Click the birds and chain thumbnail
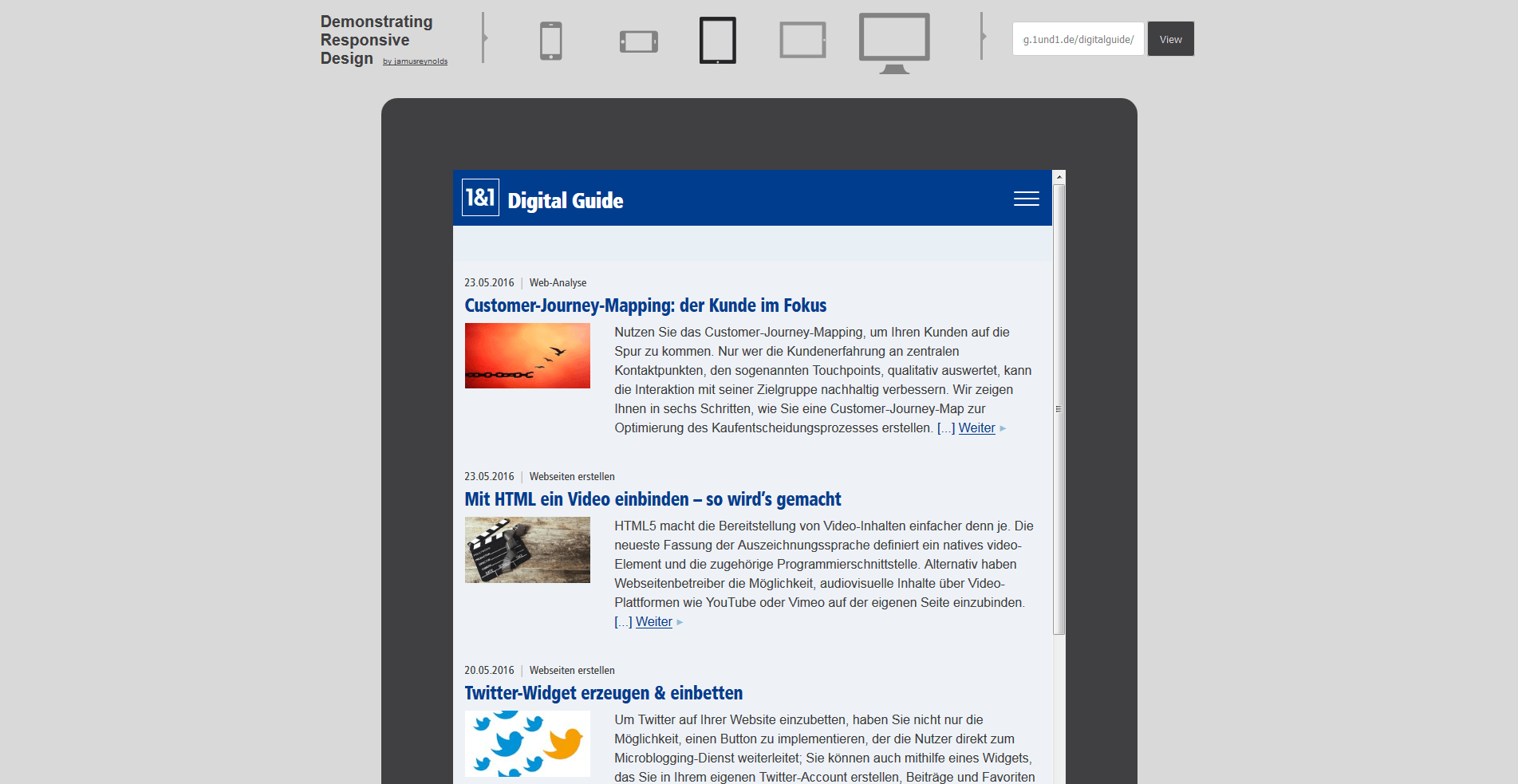This screenshot has width=1518, height=784. pyautogui.click(x=527, y=356)
